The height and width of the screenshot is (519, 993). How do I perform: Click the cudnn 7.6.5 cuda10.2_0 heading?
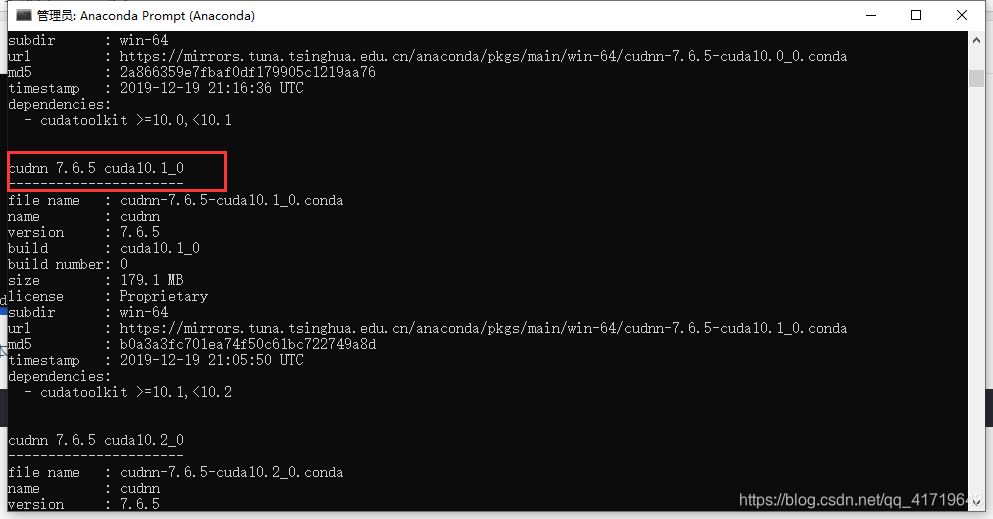[96, 440]
